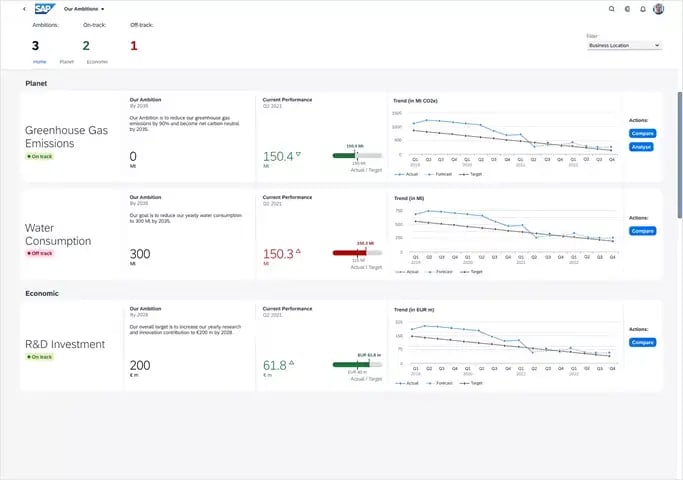Click the Greenhouse Gas Emissions title
683x480 pixels.
coord(66,137)
